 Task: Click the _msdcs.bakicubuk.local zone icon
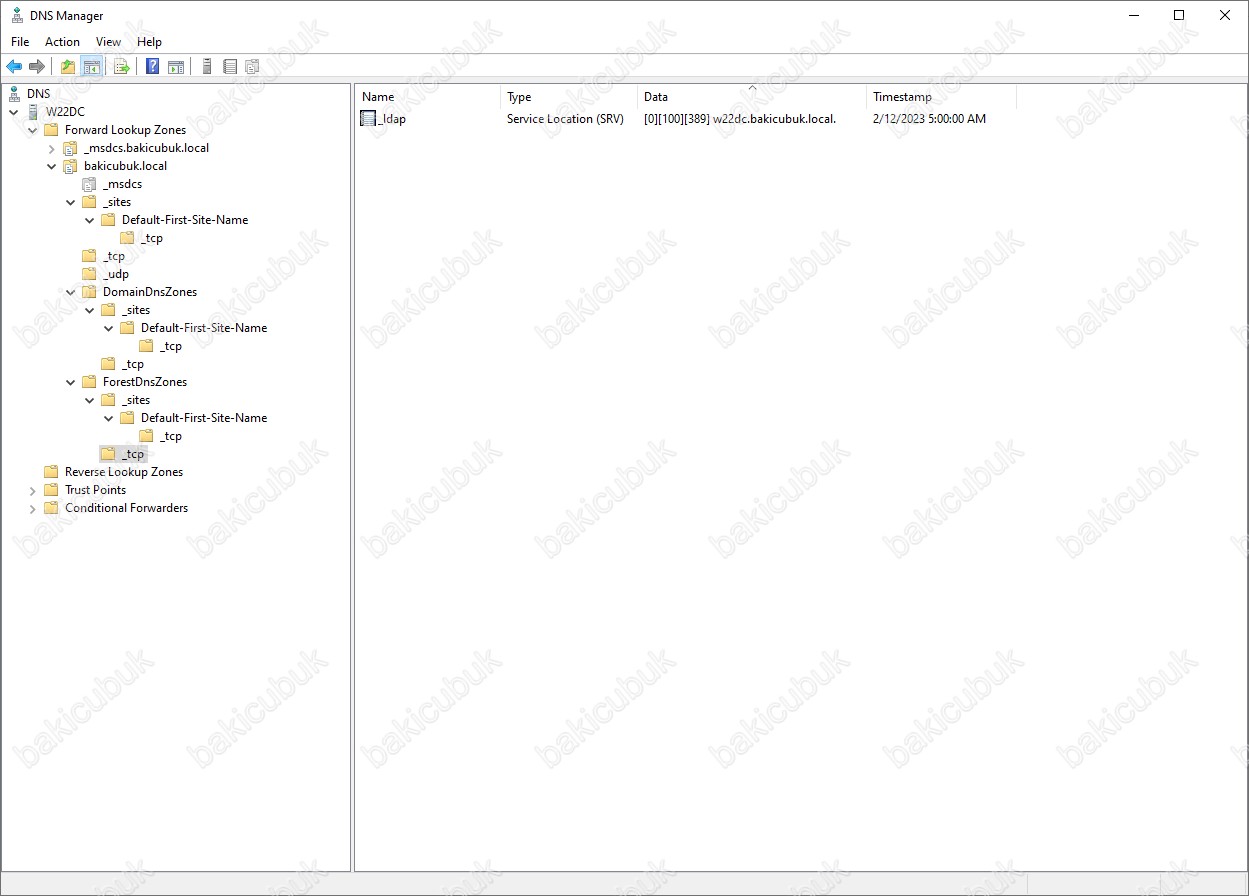point(70,148)
